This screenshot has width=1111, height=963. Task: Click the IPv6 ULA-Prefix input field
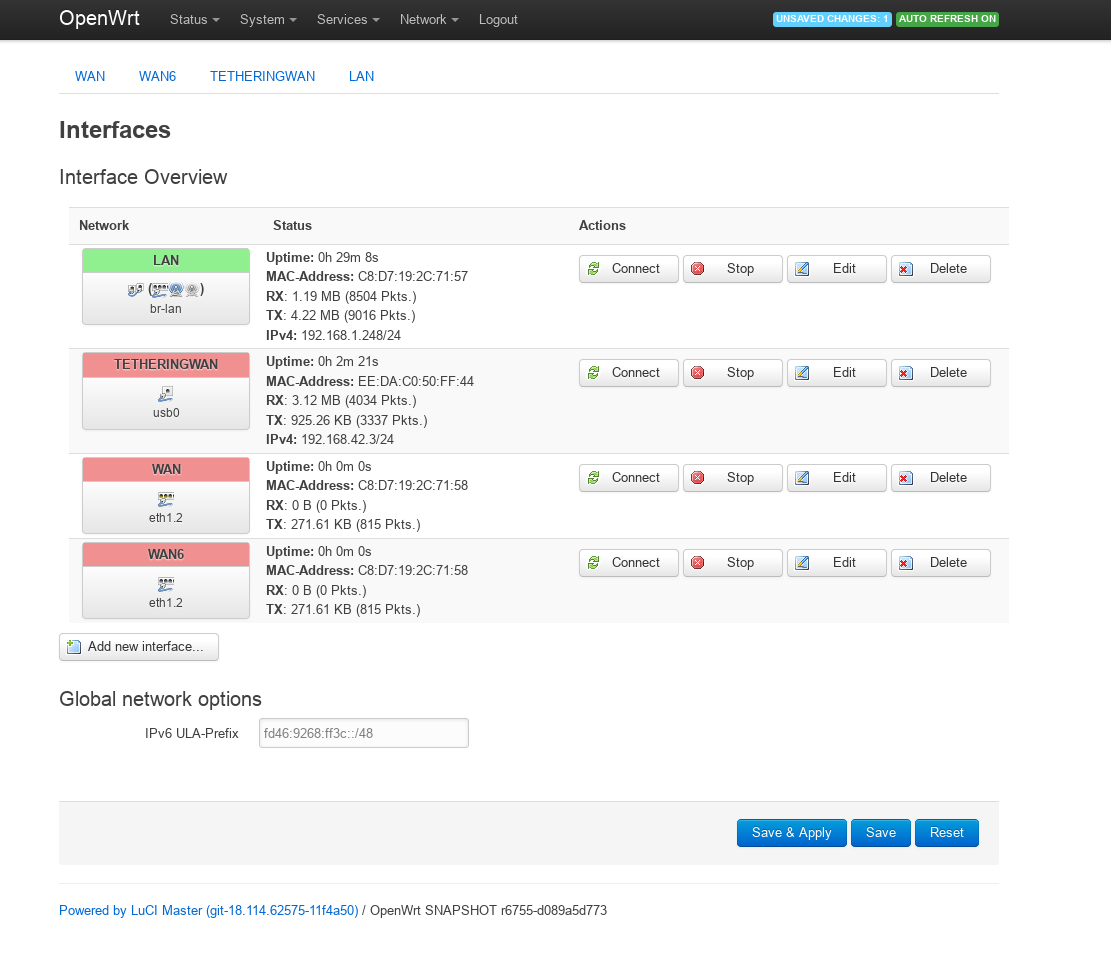coord(363,733)
